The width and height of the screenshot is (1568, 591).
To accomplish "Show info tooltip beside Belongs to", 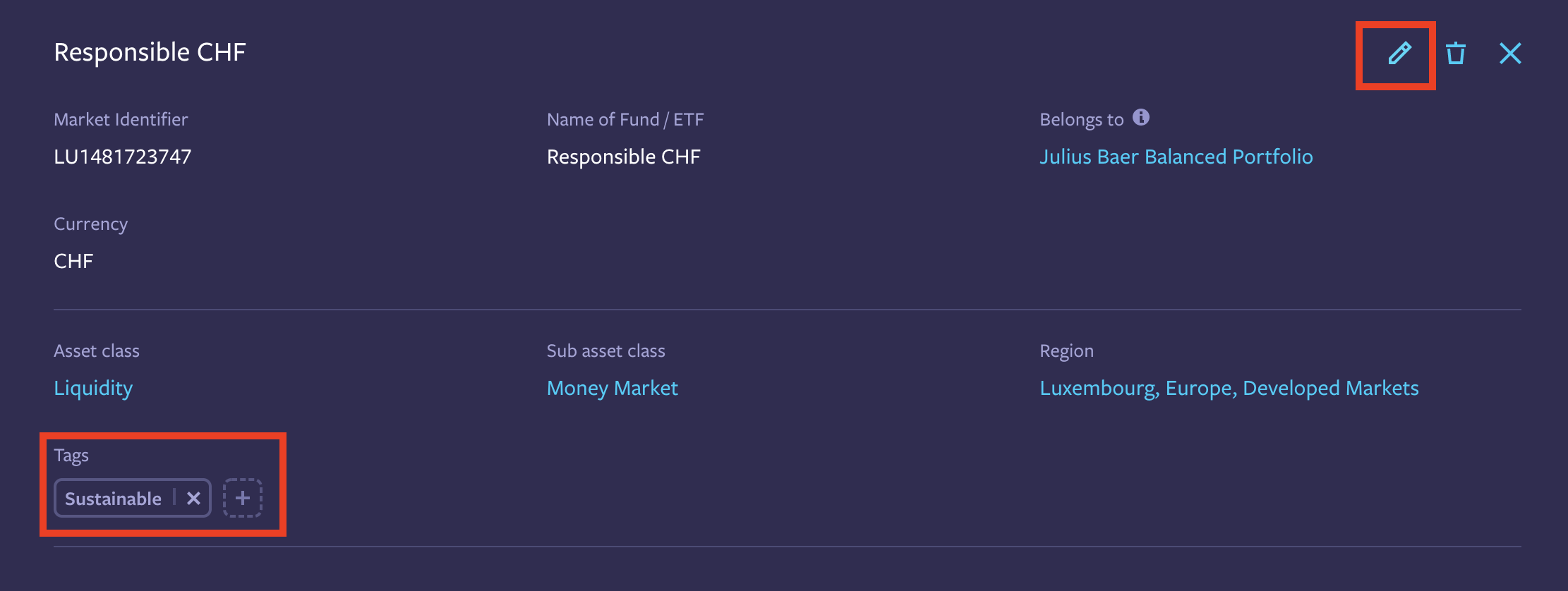I will [x=1141, y=117].
